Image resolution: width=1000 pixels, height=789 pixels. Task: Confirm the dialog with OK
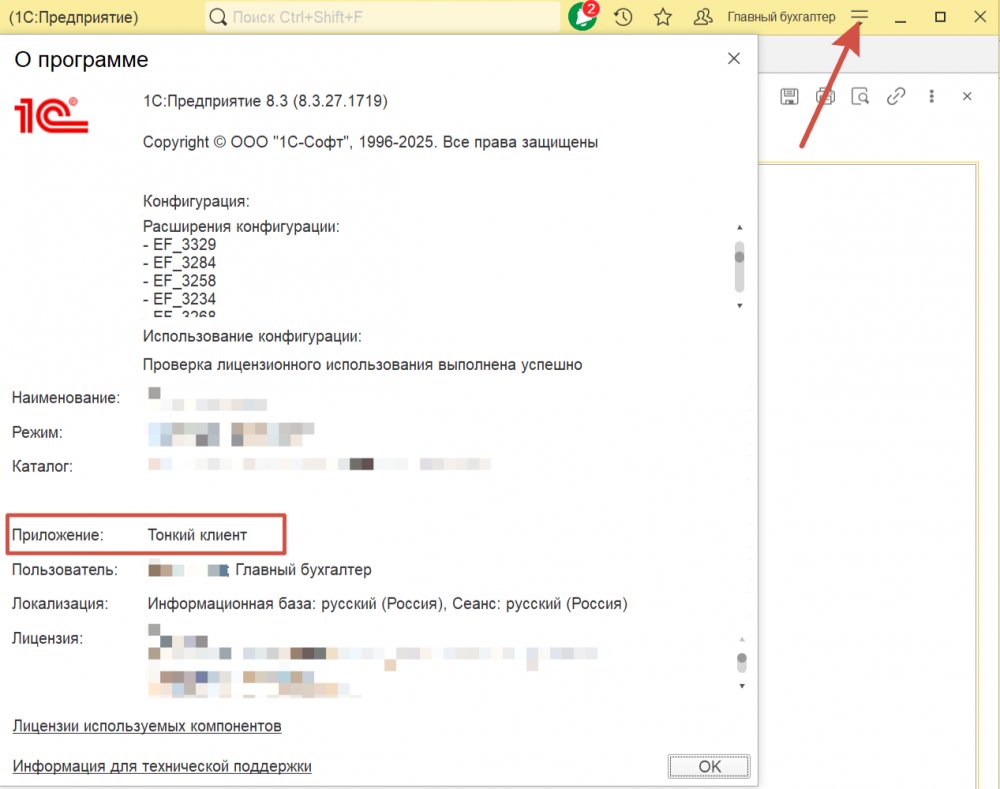709,766
